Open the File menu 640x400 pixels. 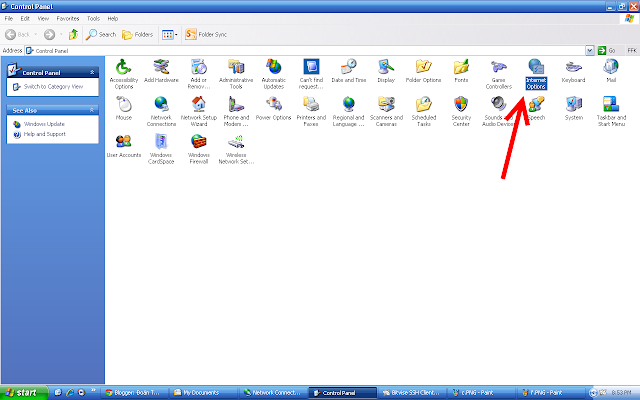[9, 18]
